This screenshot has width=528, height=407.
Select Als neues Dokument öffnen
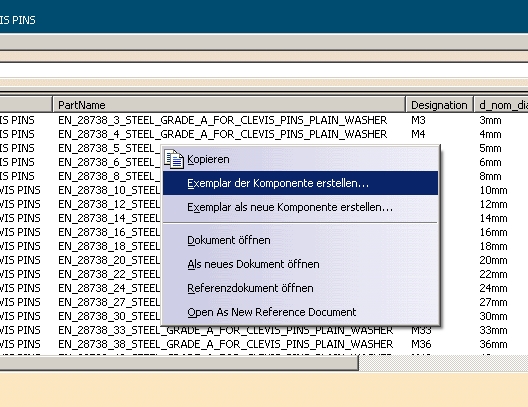[x=300, y=264]
